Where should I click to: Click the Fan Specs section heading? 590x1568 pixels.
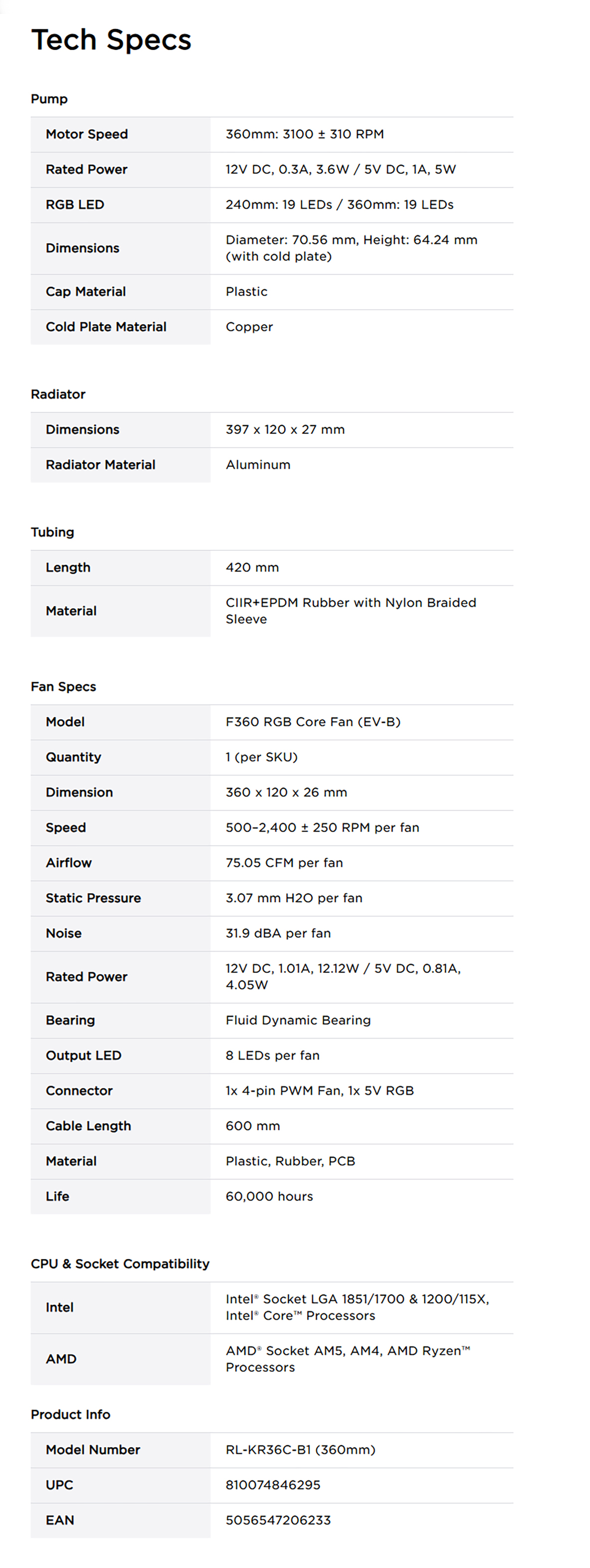point(63,687)
